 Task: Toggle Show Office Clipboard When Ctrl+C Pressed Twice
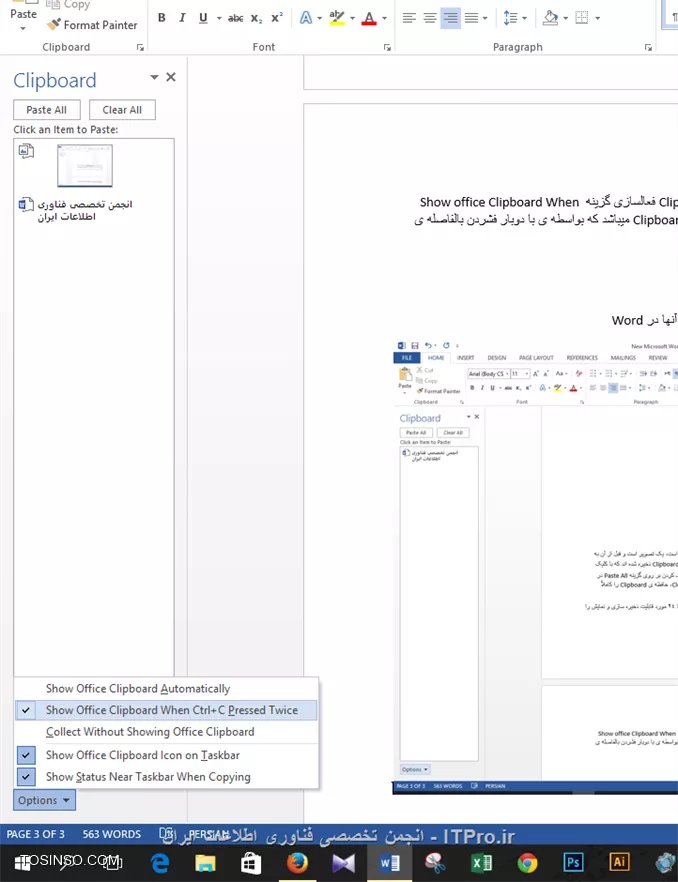coord(166,710)
